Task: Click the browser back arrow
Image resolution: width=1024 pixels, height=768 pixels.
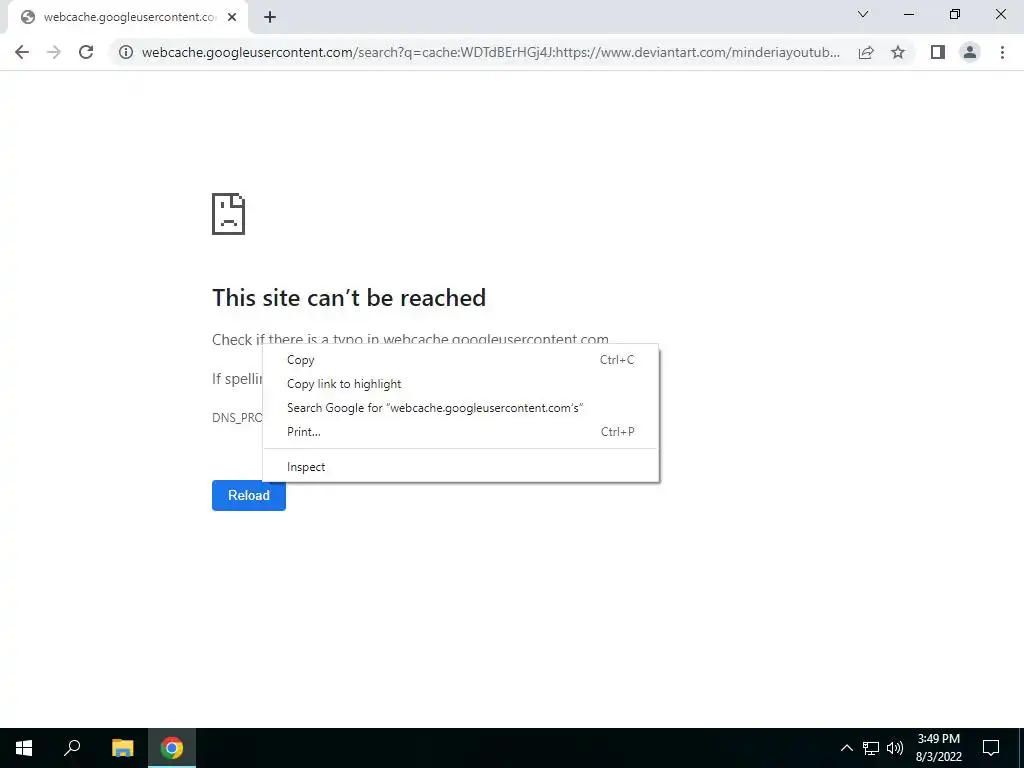Action: [22, 52]
